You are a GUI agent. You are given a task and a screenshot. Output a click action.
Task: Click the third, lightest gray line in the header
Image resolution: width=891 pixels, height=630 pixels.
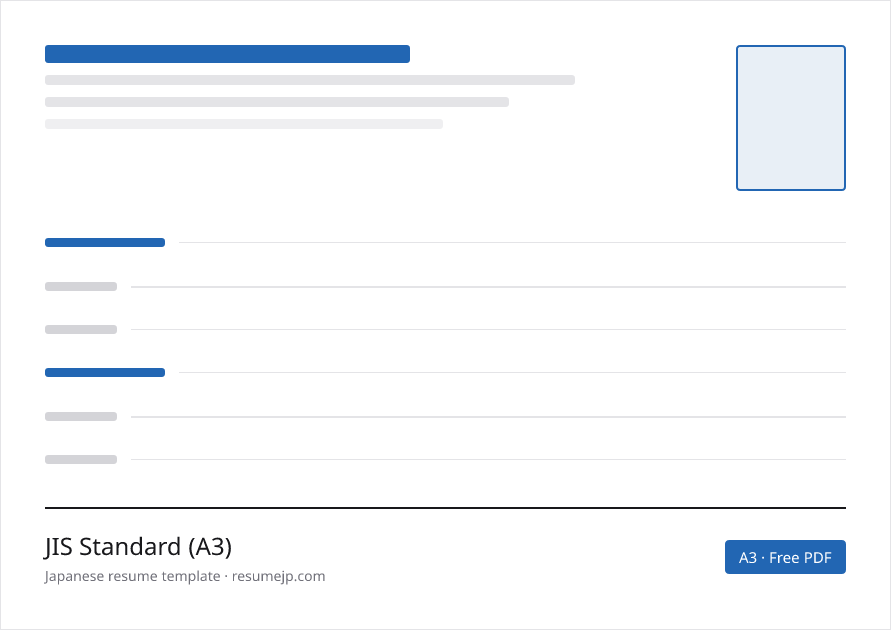[244, 124]
